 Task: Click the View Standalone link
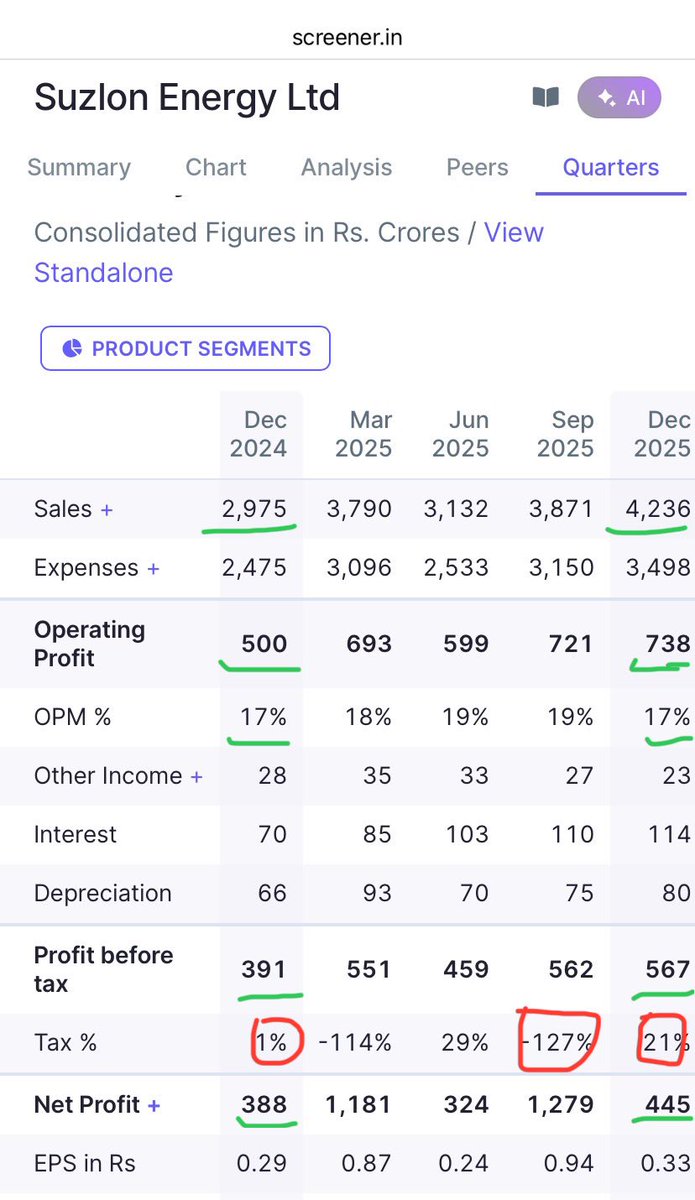point(289,252)
